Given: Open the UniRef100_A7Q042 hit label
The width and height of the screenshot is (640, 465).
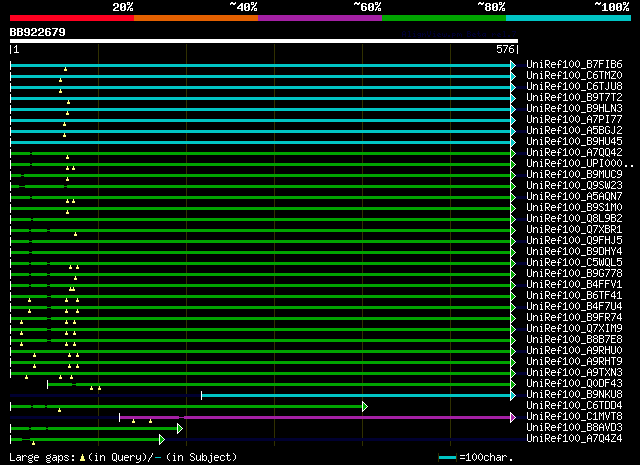Looking at the screenshot, I should 574,153.
